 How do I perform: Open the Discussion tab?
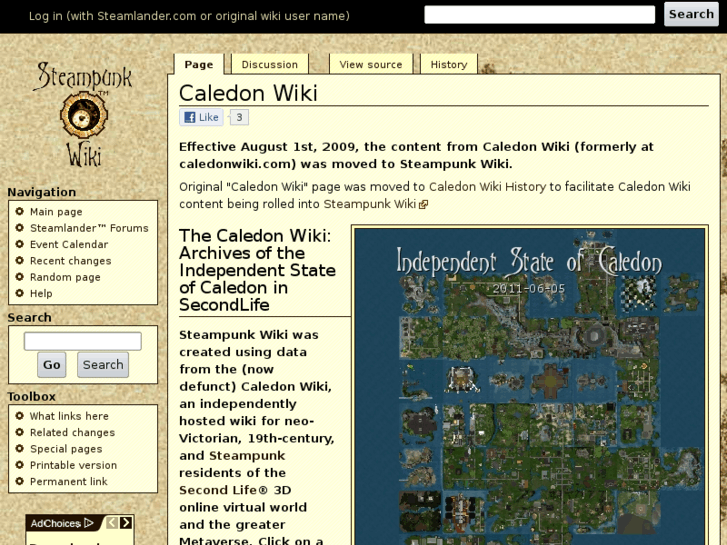[x=270, y=64]
